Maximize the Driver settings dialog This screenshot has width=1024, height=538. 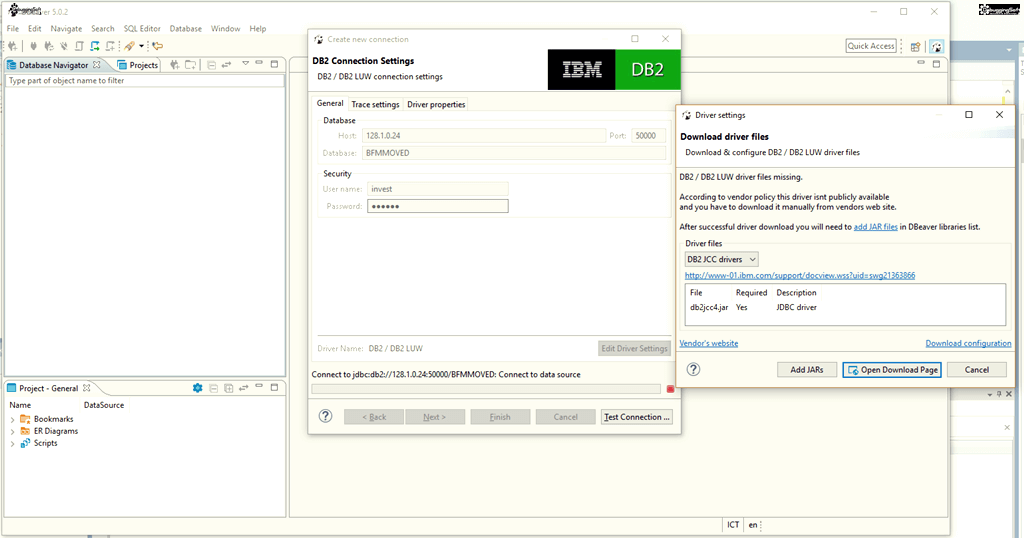968,115
